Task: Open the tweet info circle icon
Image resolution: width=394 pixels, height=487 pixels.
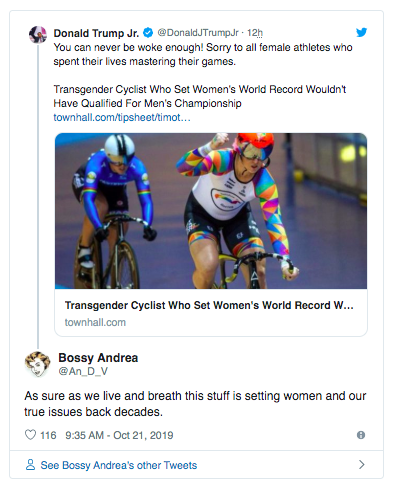Action: pyautogui.click(x=361, y=435)
